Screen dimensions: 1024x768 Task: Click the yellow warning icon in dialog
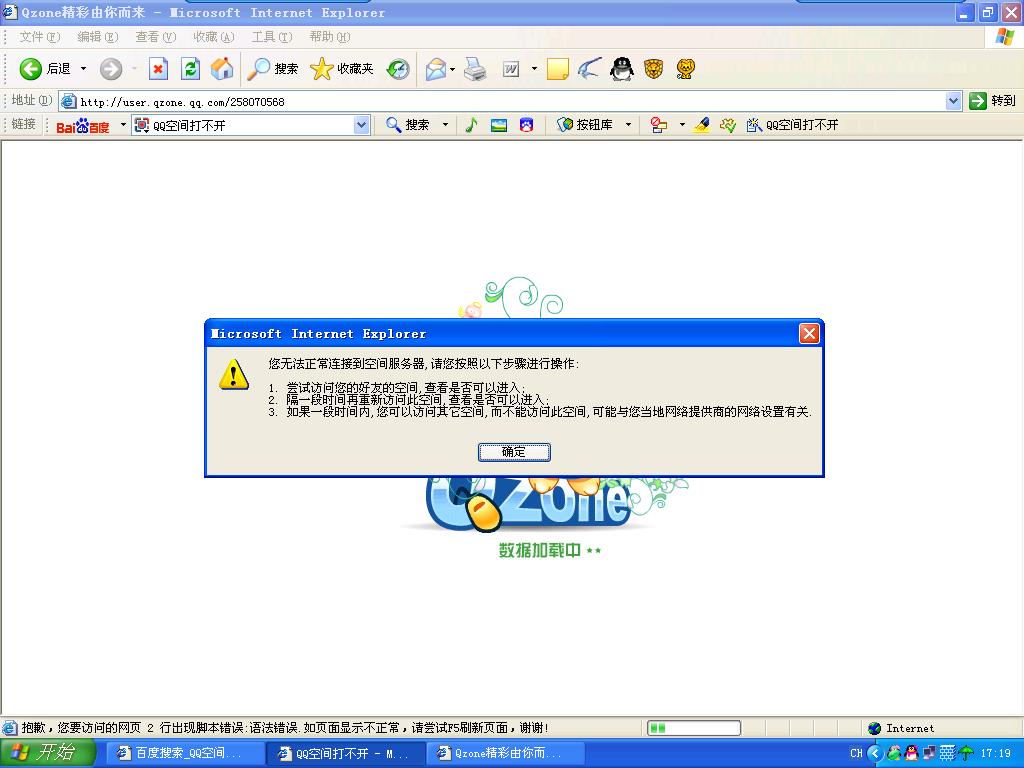pyautogui.click(x=234, y=374)
